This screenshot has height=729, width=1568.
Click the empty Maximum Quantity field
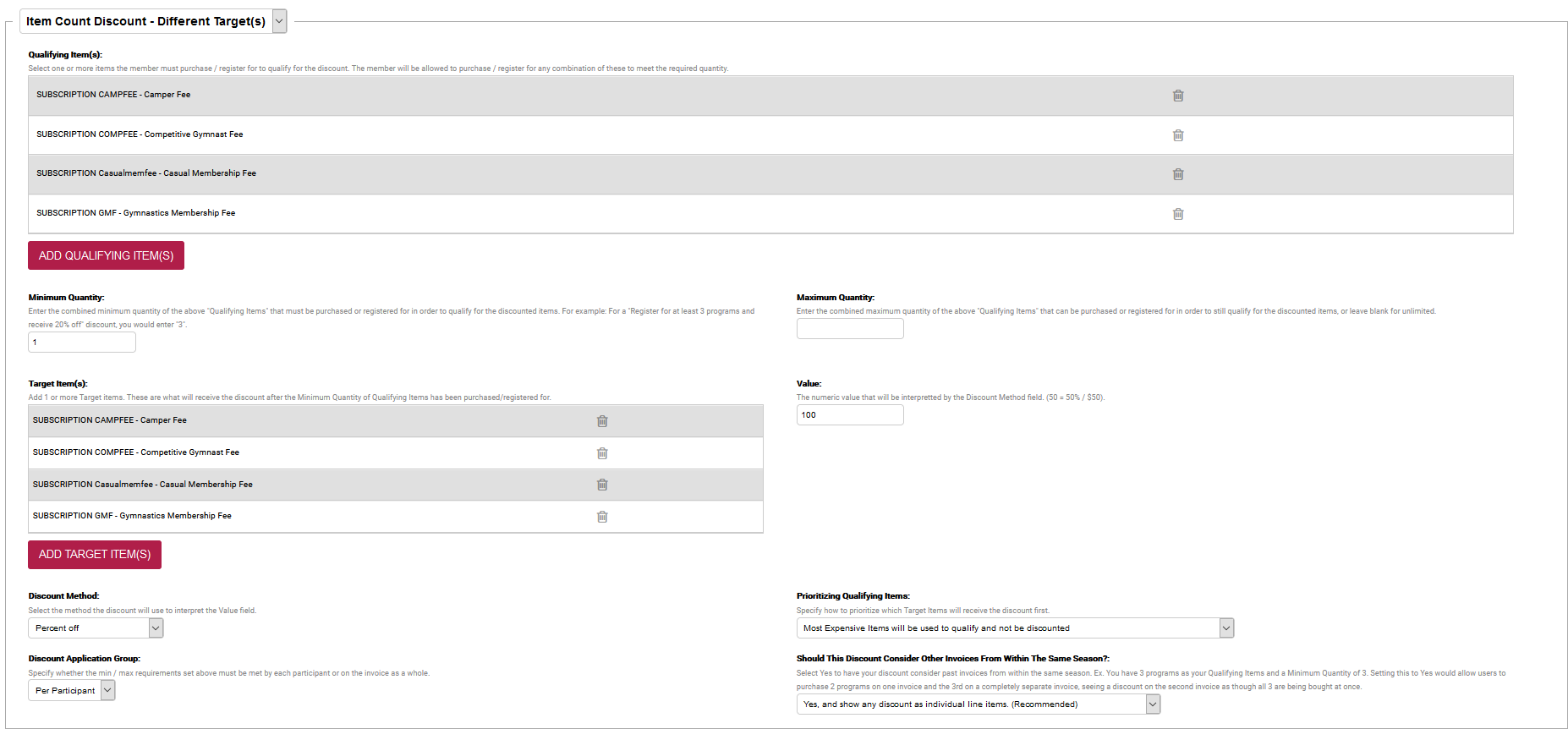tap(849, 329)
